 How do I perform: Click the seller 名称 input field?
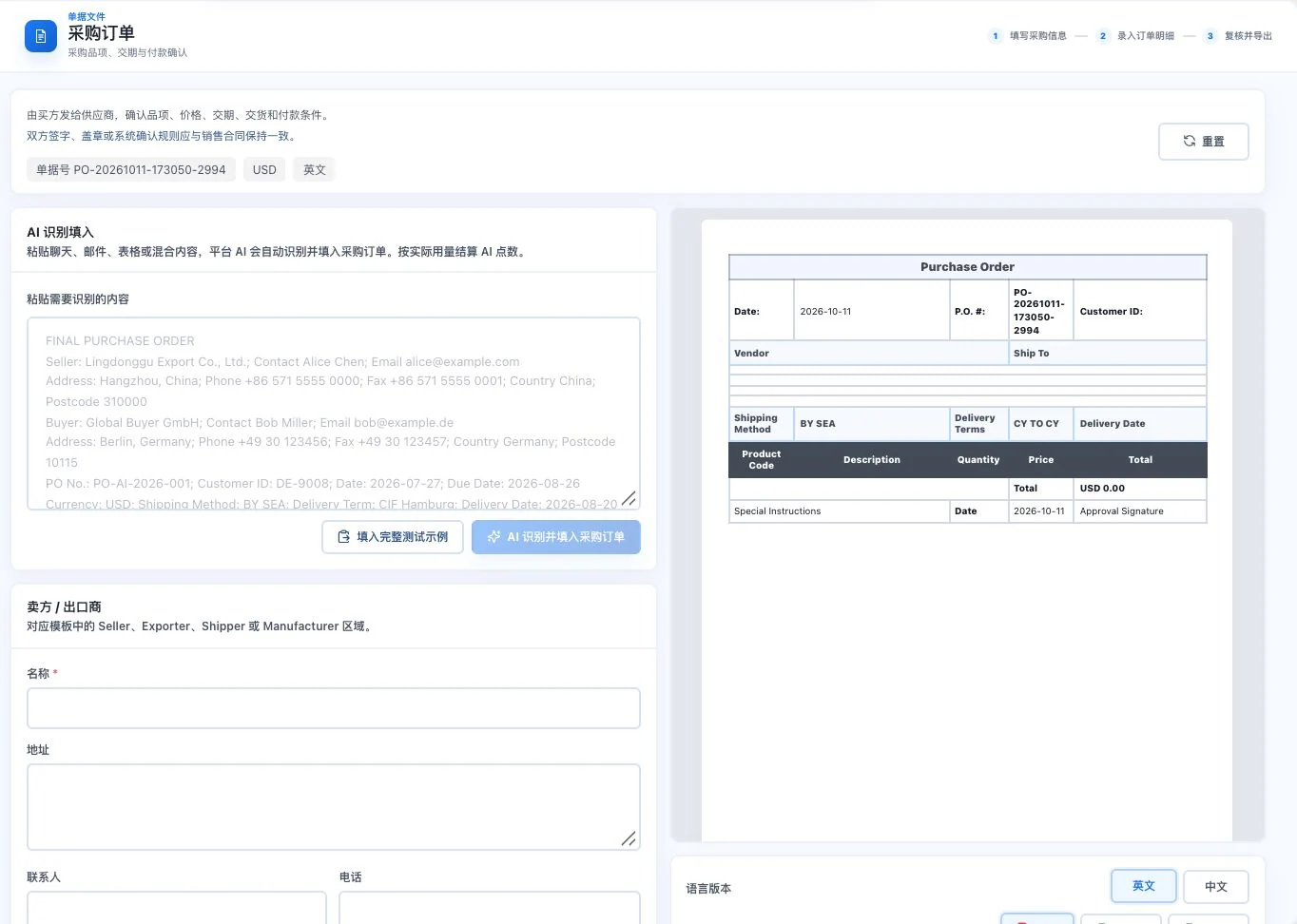click(334, 708)
